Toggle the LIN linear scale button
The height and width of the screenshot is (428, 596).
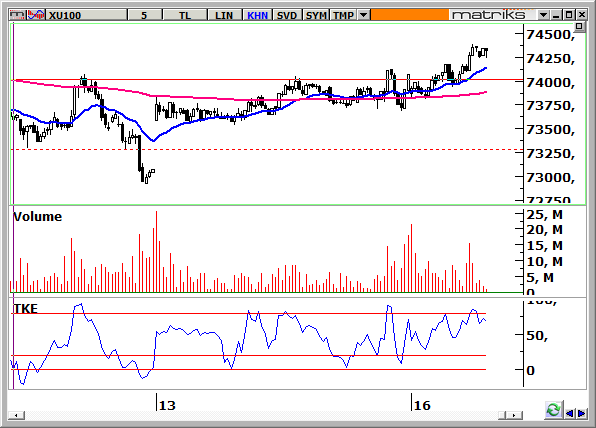[x=224, y=15]
